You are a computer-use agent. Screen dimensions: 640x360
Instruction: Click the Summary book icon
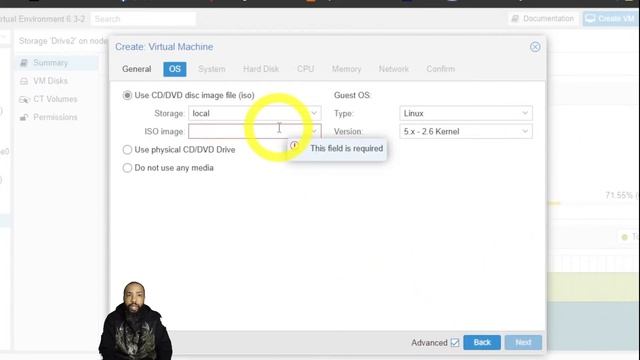24,63
